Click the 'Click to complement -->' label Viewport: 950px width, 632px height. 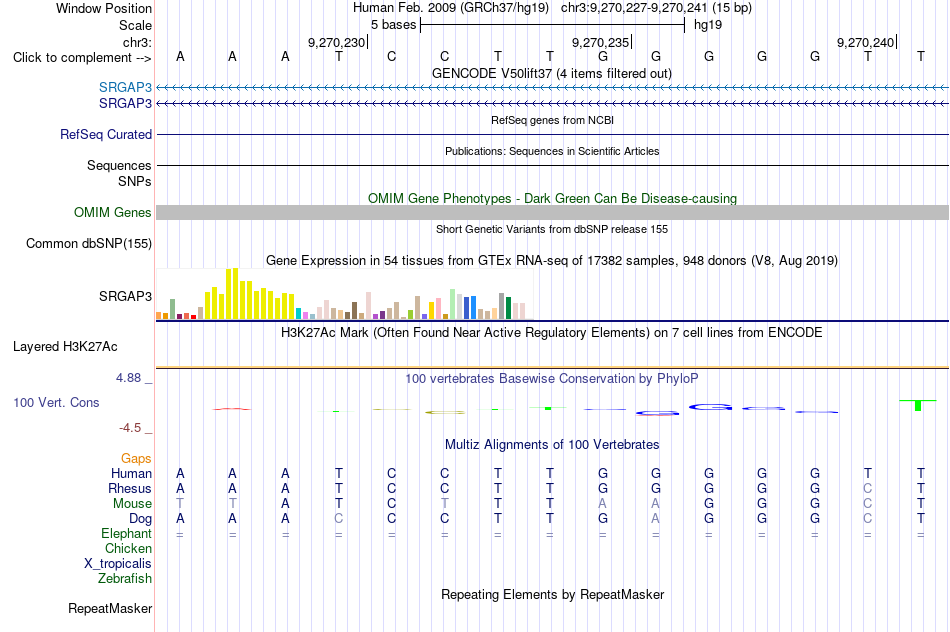(x=82, y=58)
